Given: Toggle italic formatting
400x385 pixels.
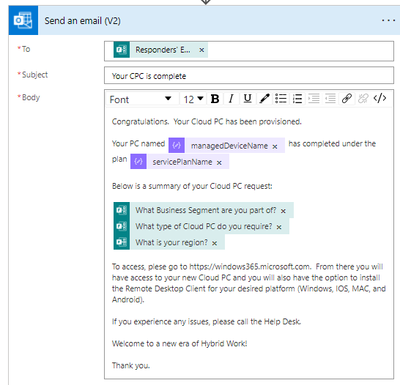Looking at the screenshot, I should tap(231, 99).
